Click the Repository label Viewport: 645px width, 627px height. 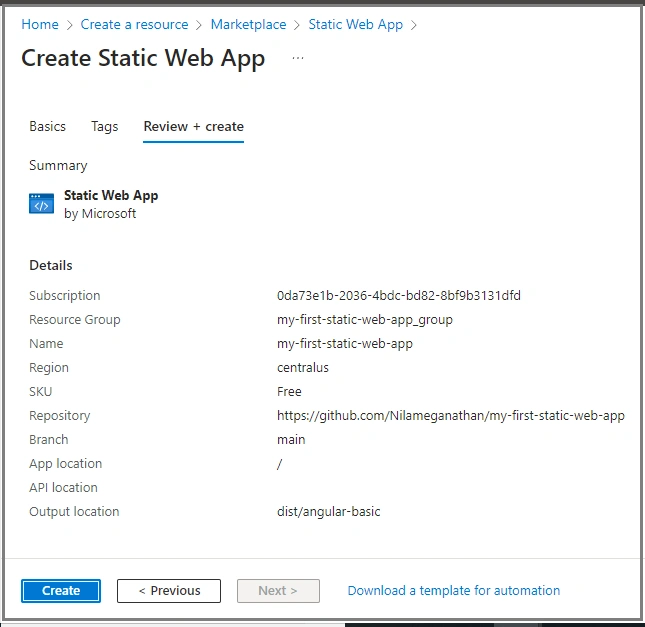(x=60, y=416)
